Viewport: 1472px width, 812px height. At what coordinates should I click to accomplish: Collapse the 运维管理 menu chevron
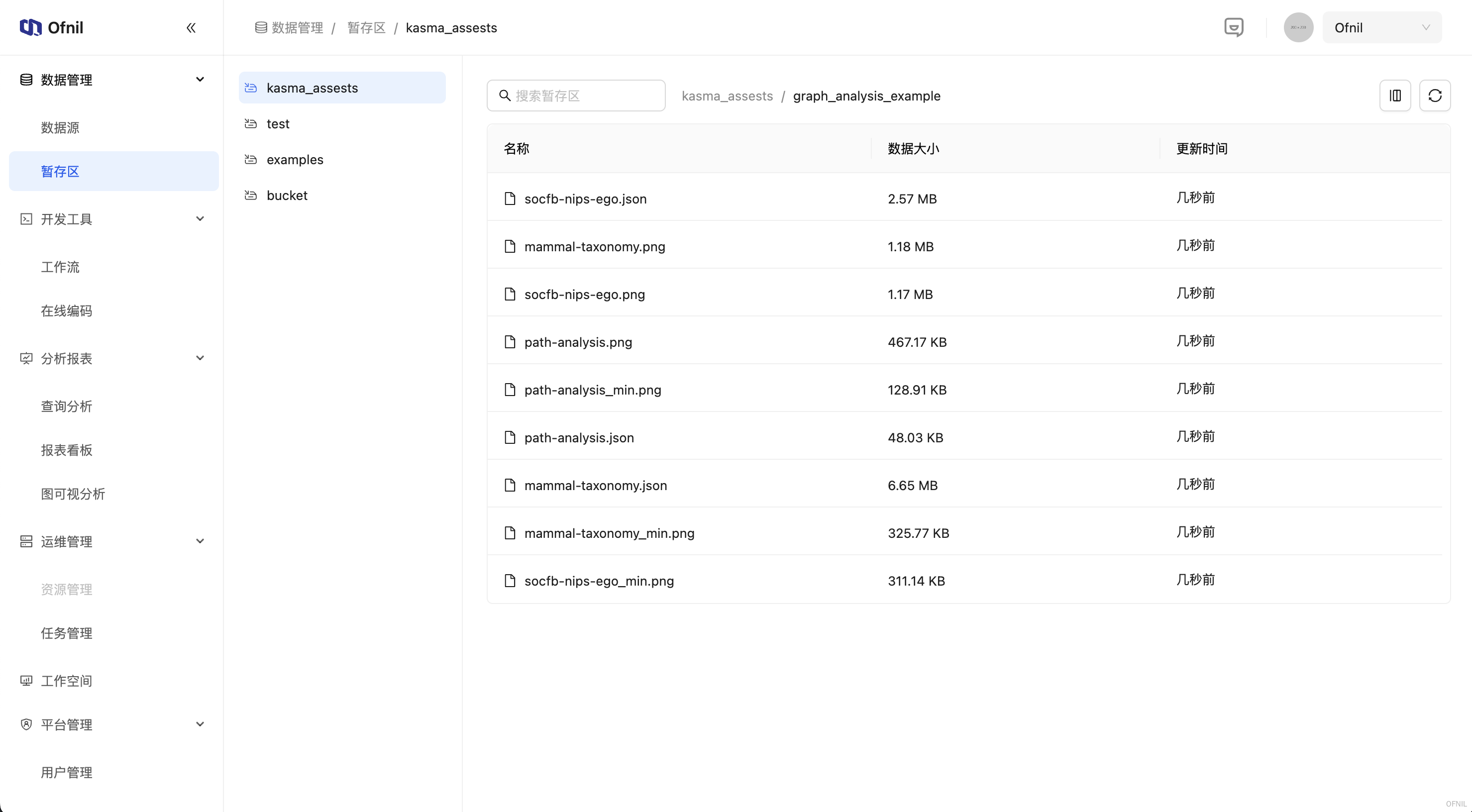click(x=200, y=541)
